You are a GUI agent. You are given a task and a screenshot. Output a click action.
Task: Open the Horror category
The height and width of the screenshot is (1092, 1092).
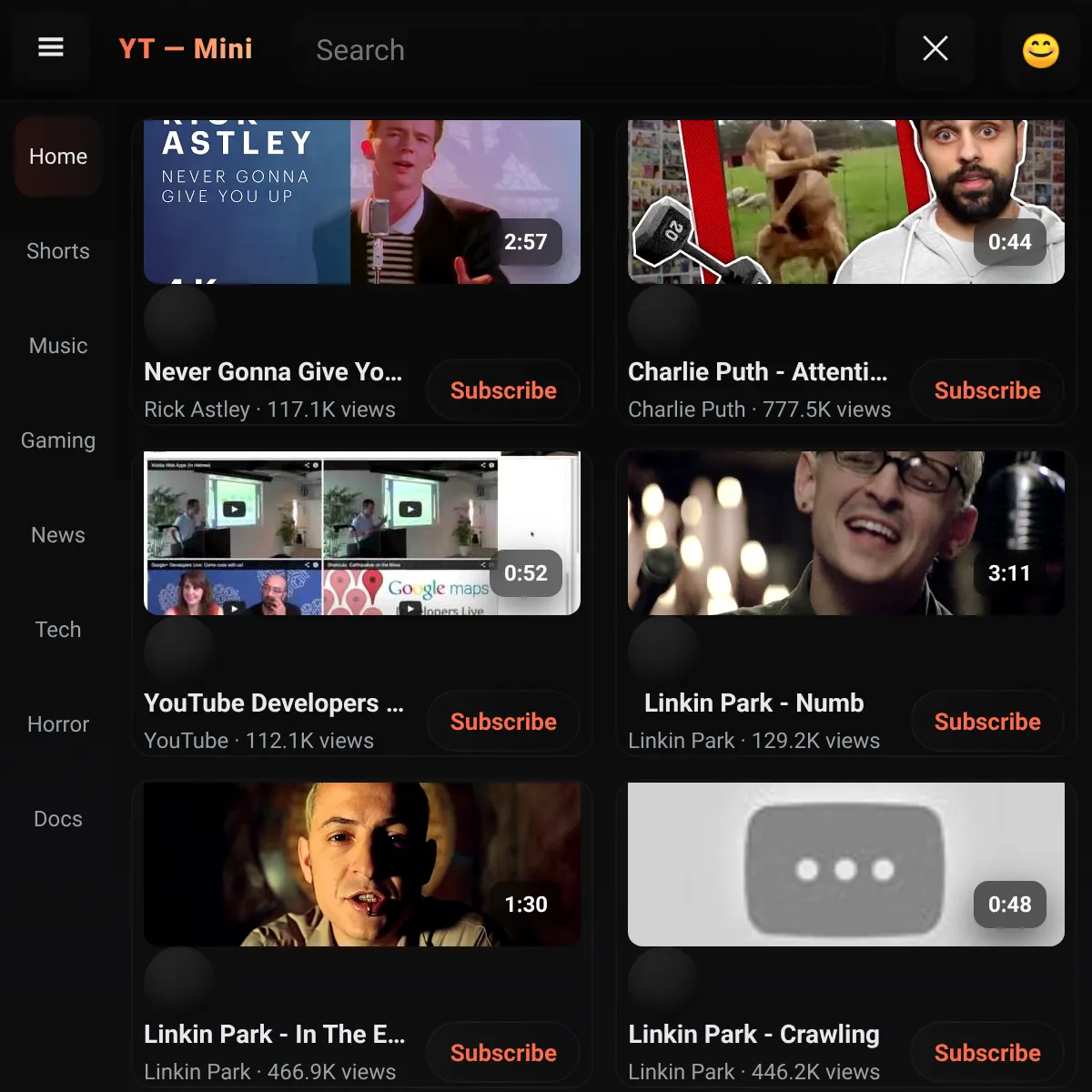pyautogui.click(x=58, y=724)
